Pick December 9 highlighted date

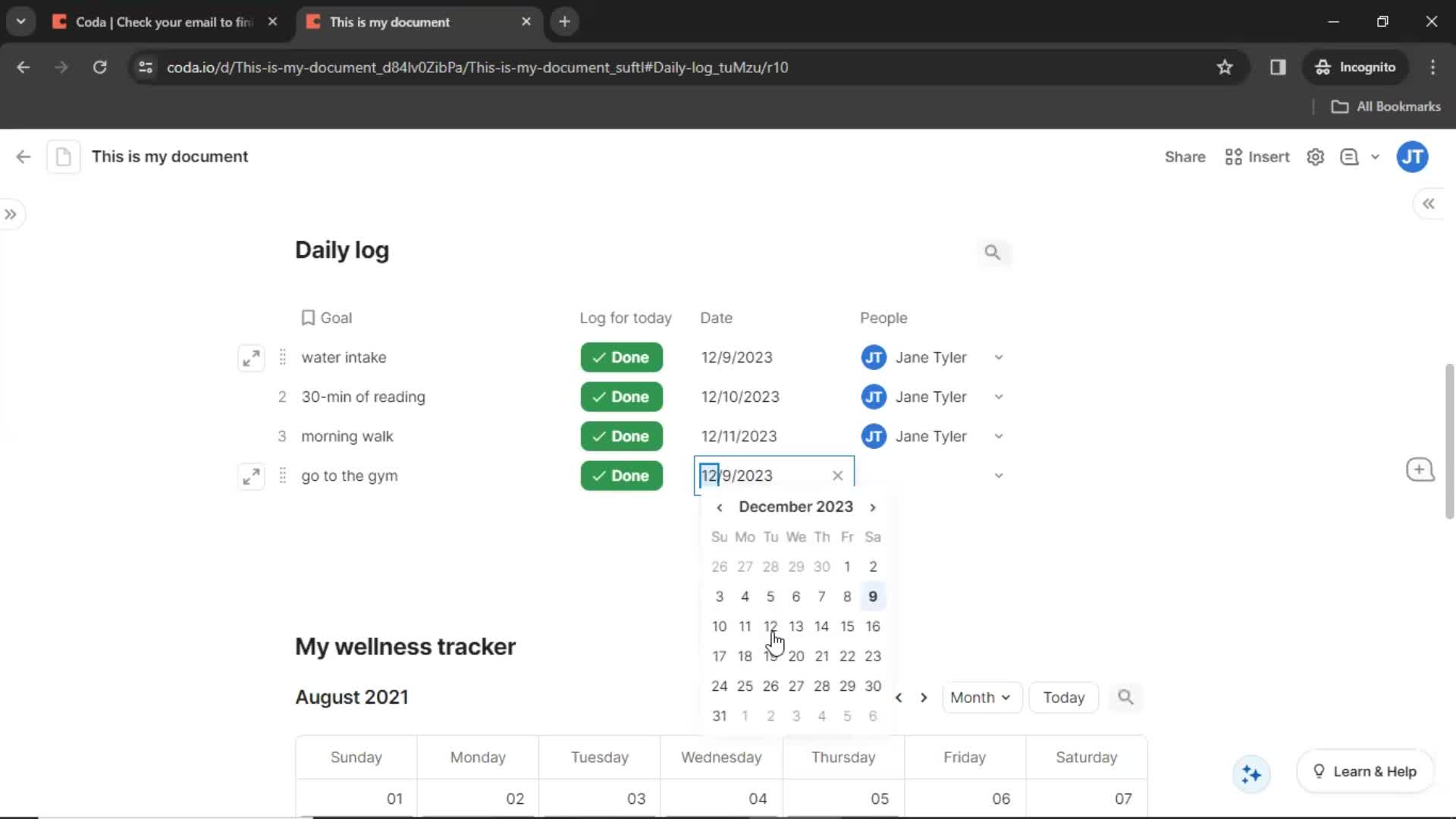tap(873, 597)
